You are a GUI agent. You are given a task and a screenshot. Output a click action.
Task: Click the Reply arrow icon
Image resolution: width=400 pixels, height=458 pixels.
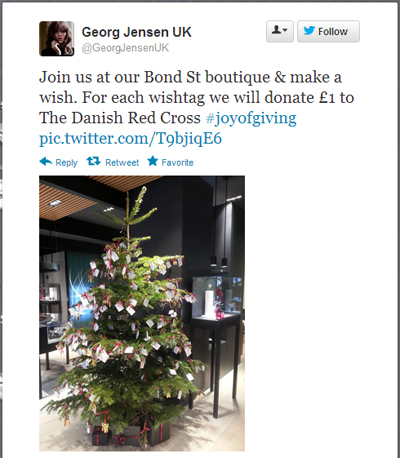tap(46, 162)
